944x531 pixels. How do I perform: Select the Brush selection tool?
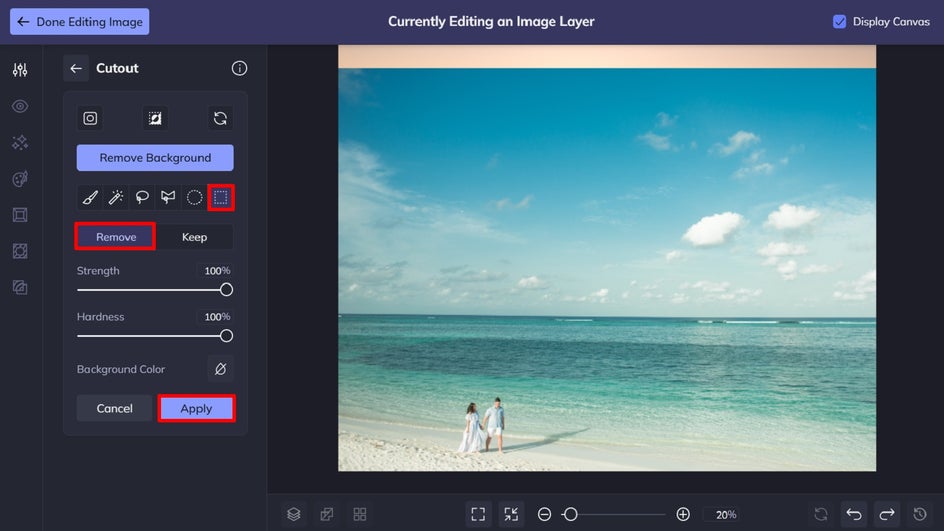[x=90, y=197]
